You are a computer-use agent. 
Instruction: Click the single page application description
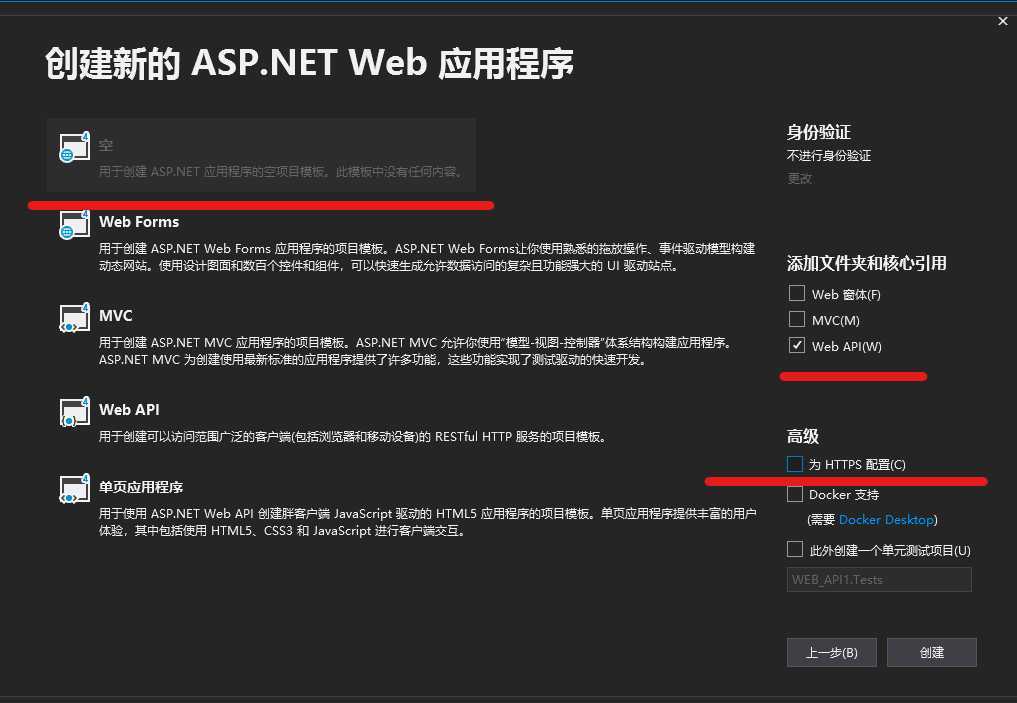point(427,522)
